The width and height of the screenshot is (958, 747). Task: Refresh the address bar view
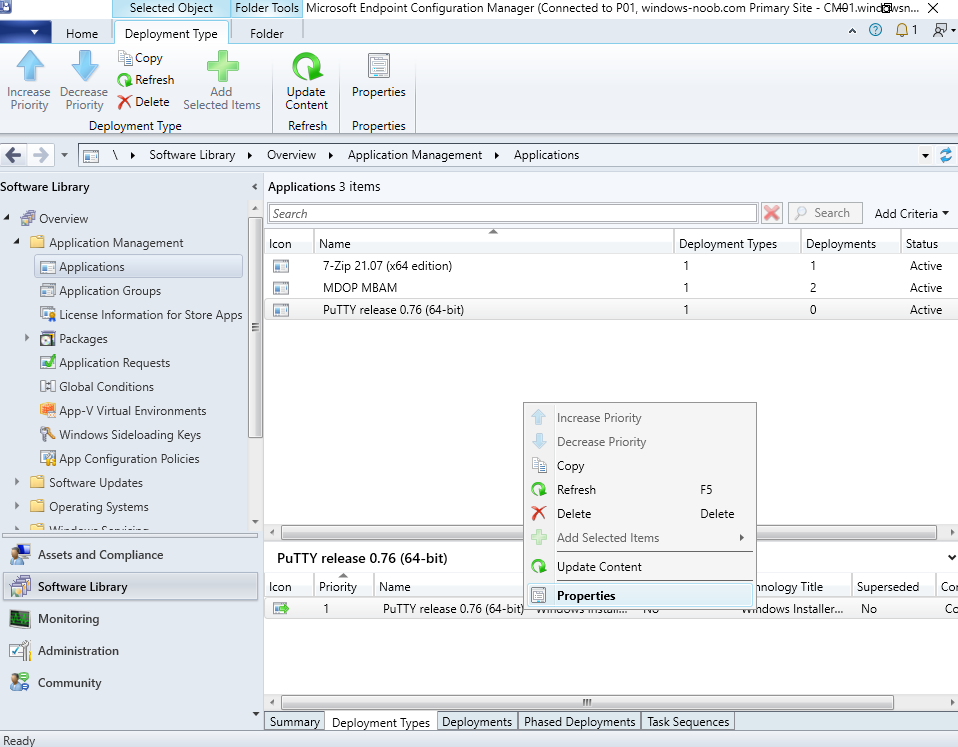[946, 155]
